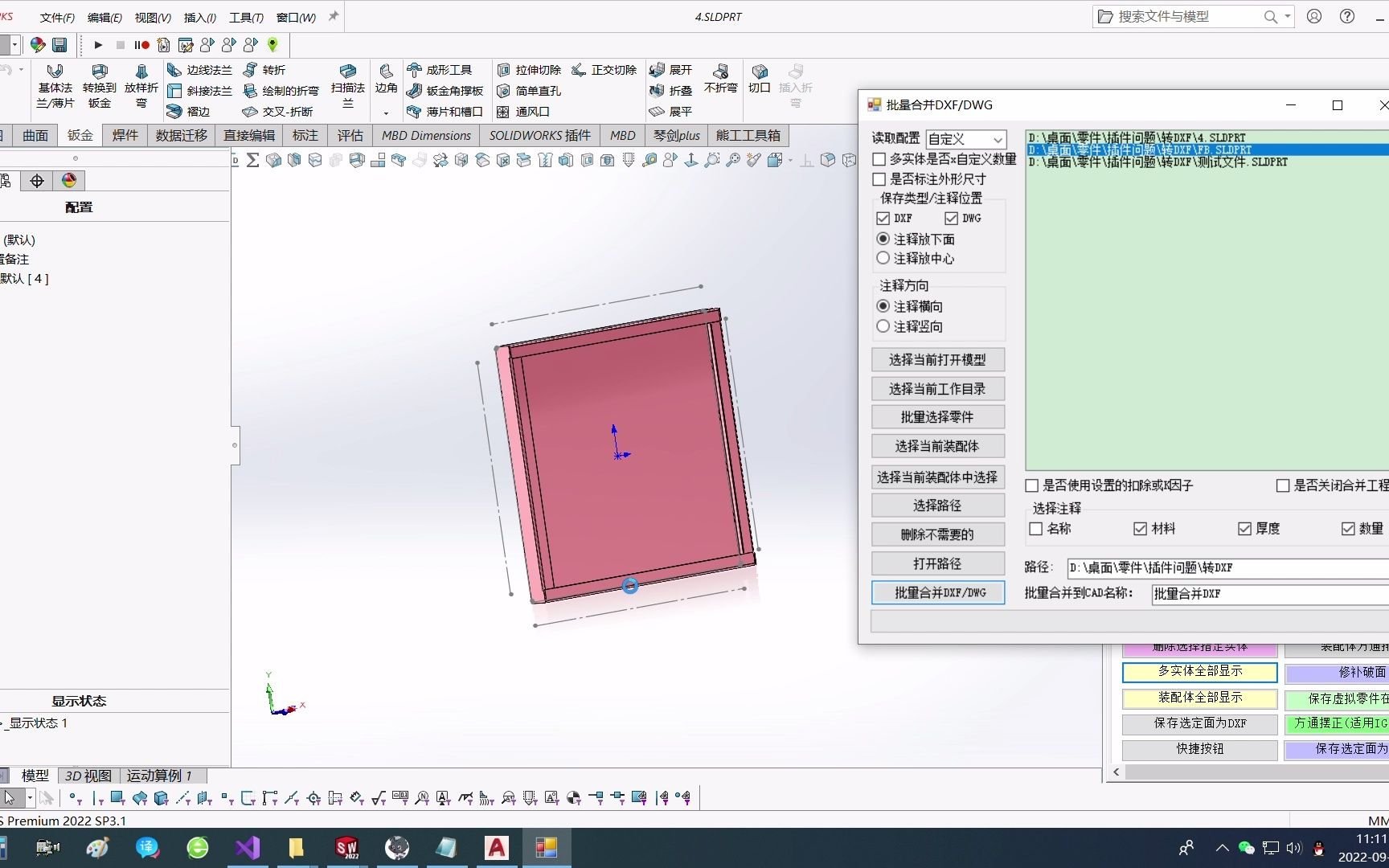
Task: Click Normal Cut (正交切除) tool
Action: point(604,70)
